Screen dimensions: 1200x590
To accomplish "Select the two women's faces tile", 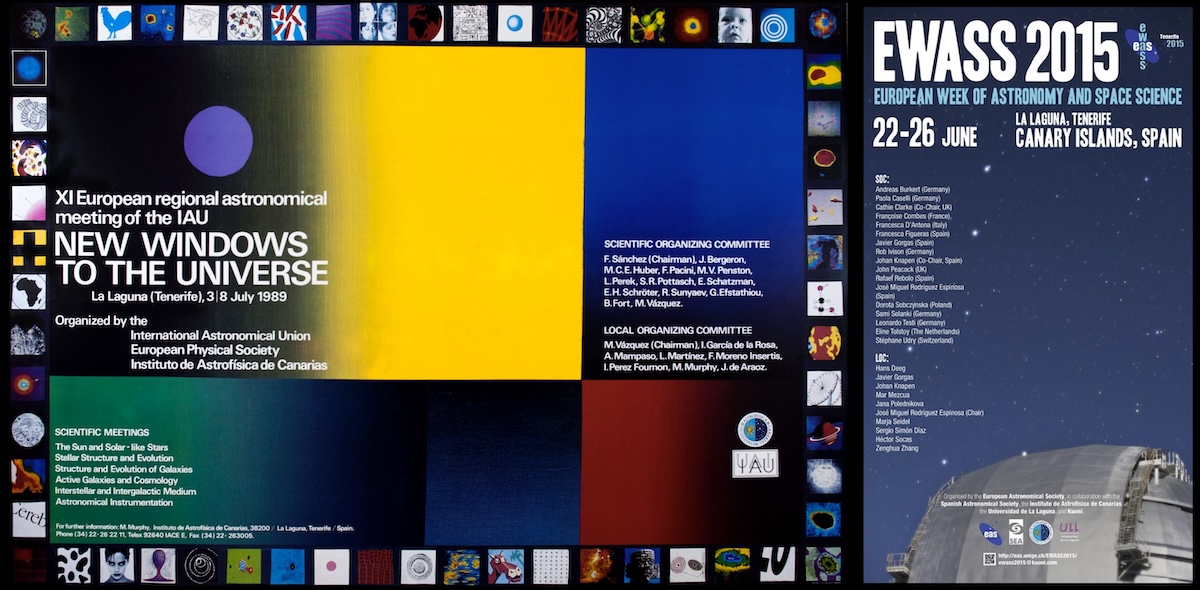I will coord(378,23).
